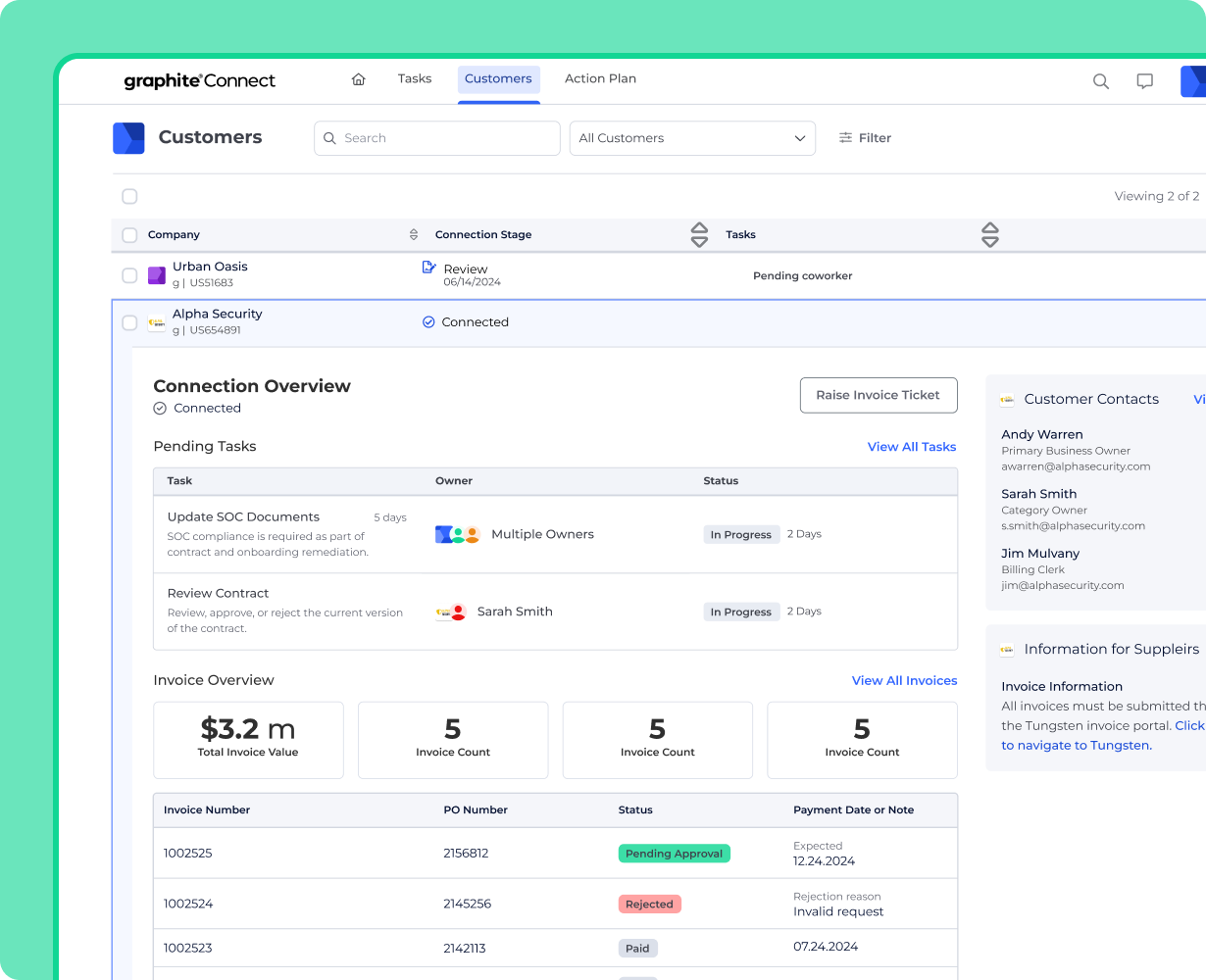
Task: Click the Viewing 2 of 2 counter
Action: pyautogui.click(x=1157, y=197)
